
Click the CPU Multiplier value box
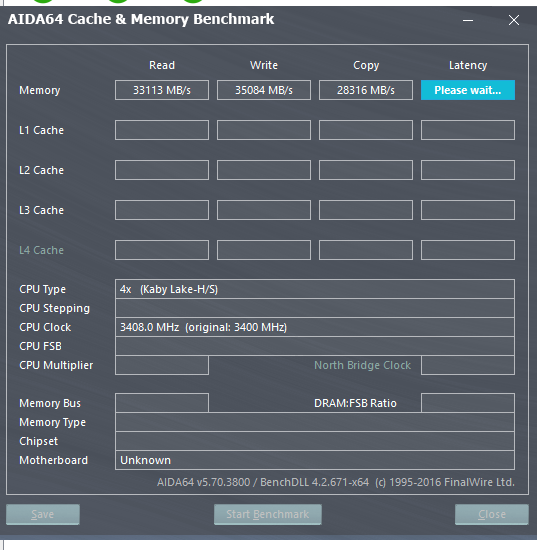click(162, 365)
